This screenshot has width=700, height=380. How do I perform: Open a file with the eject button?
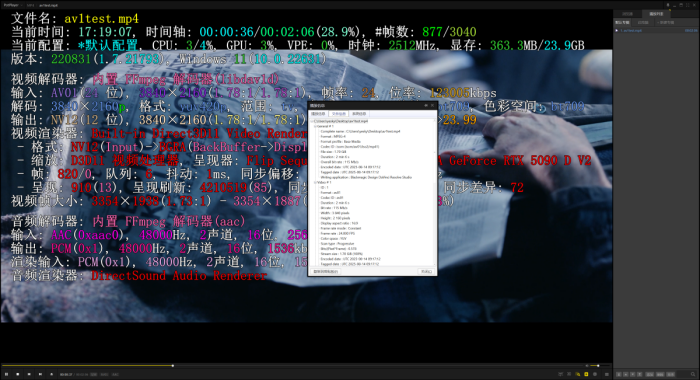pyautogui.click(x=51, y=374)
